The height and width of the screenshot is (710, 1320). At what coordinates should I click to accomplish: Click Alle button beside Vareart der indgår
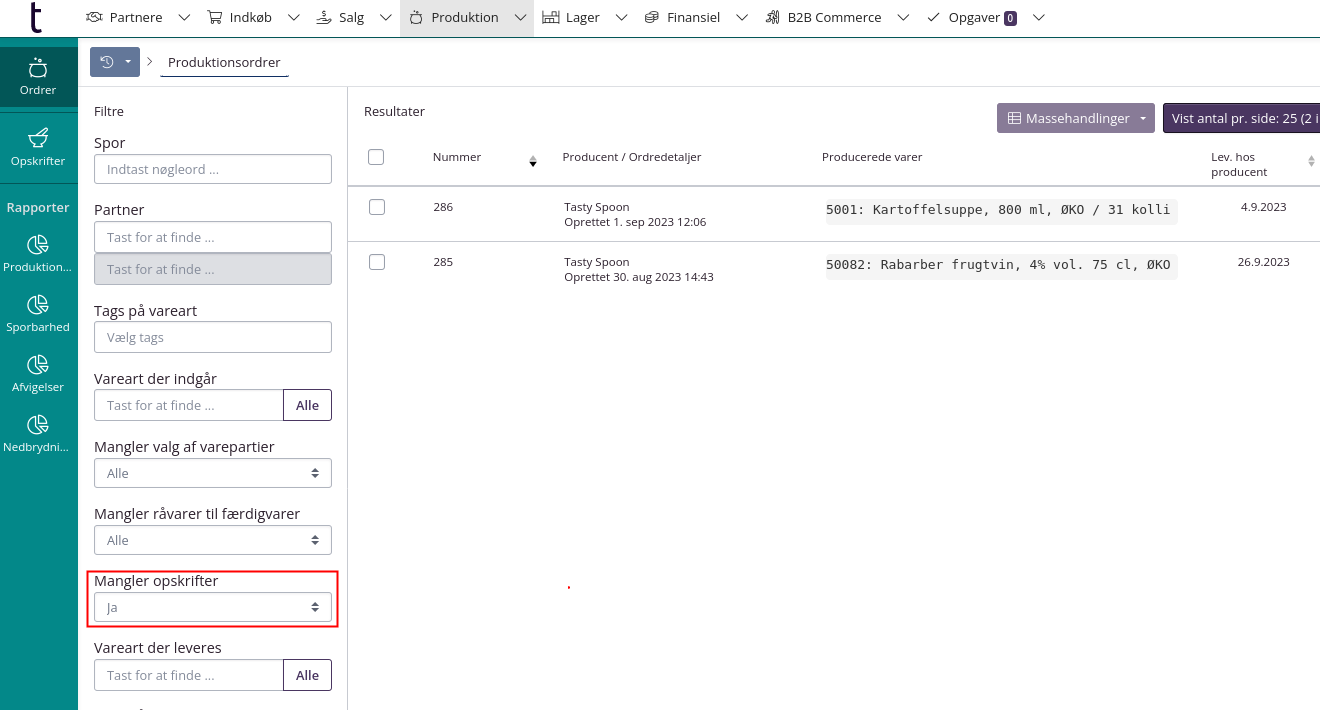[307, 405]
